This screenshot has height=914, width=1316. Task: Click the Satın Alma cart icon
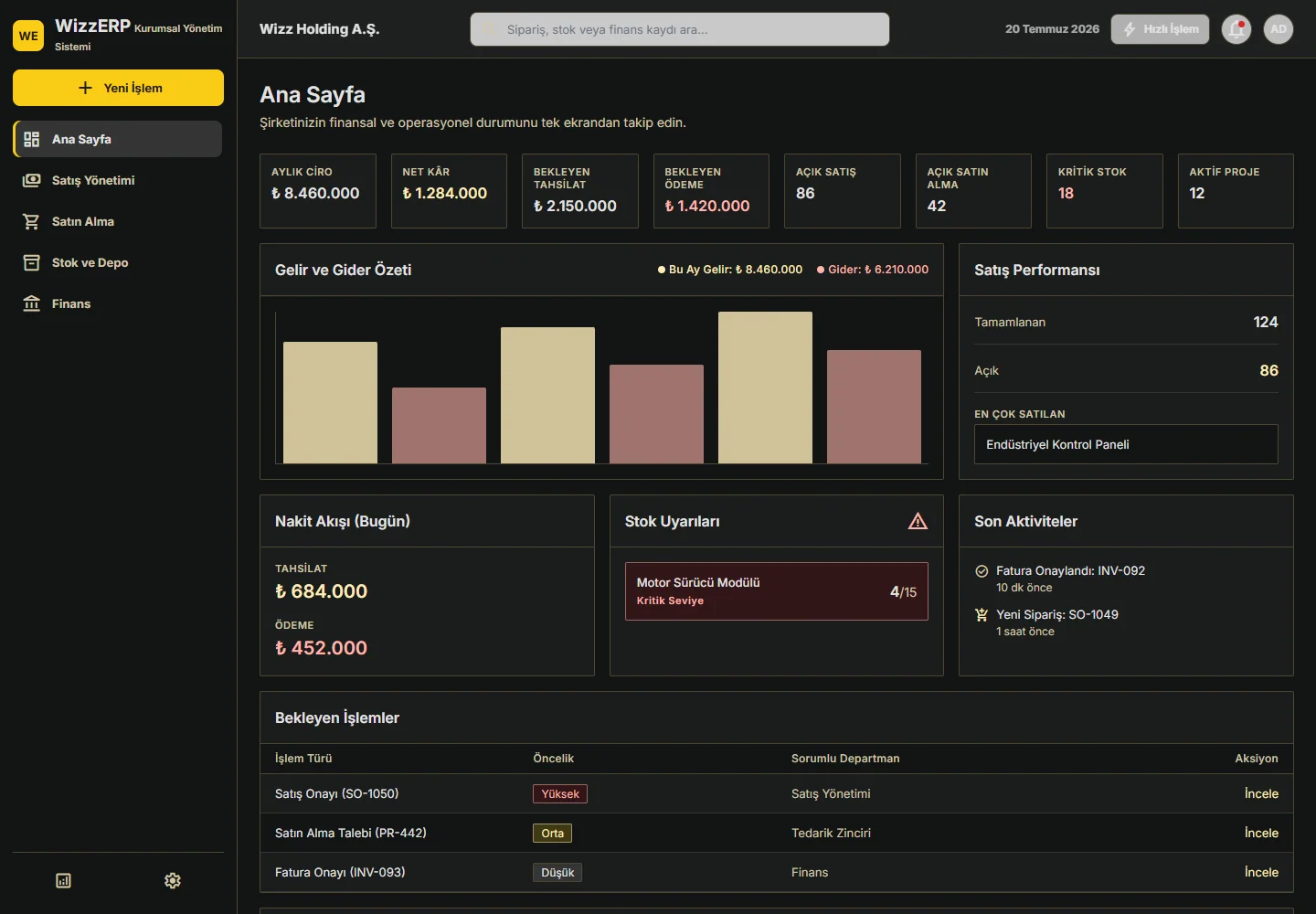tap(31, 221)
